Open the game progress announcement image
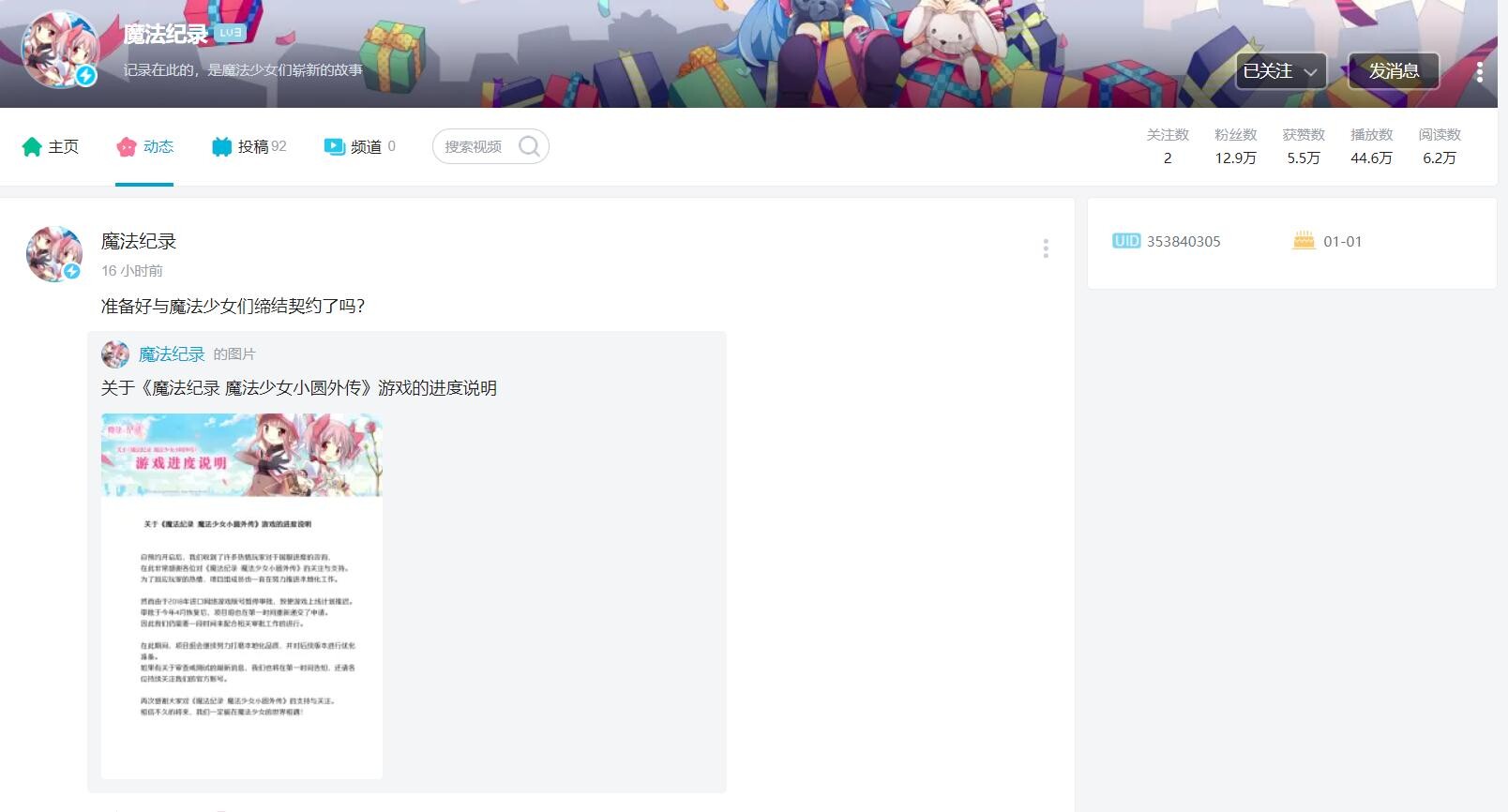1508x812 pixels. tap(242, 595)
